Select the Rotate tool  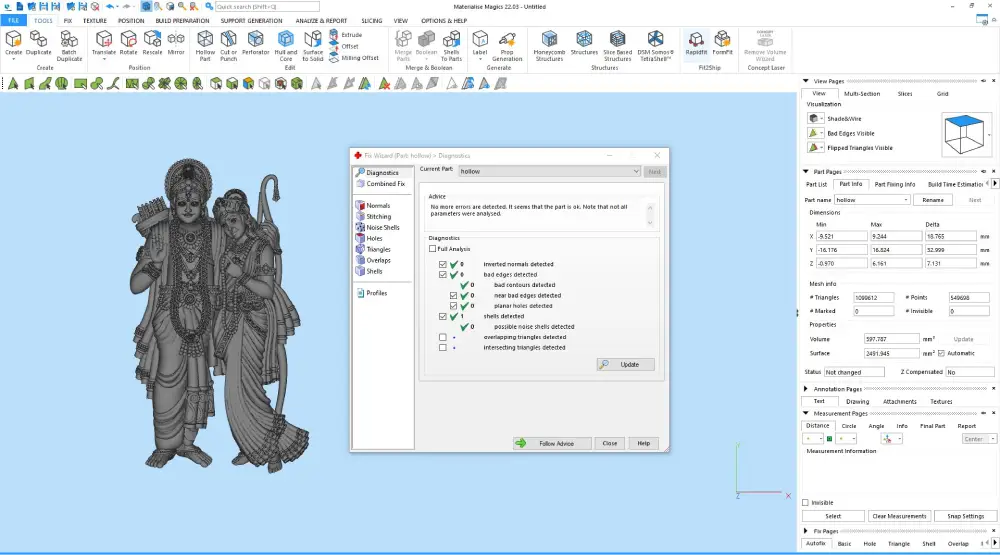pyautogui.click(x=128, y=43)
